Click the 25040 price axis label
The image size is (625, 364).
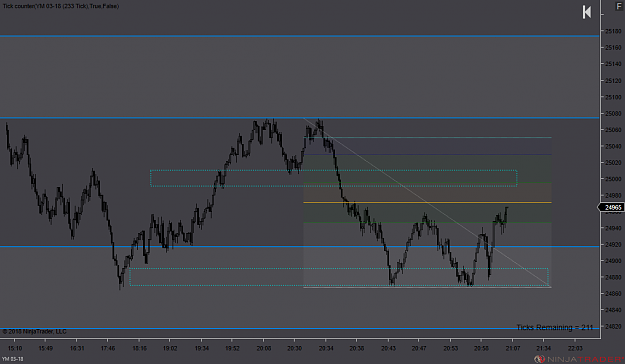pyautogui.click(x=613, y=146)
